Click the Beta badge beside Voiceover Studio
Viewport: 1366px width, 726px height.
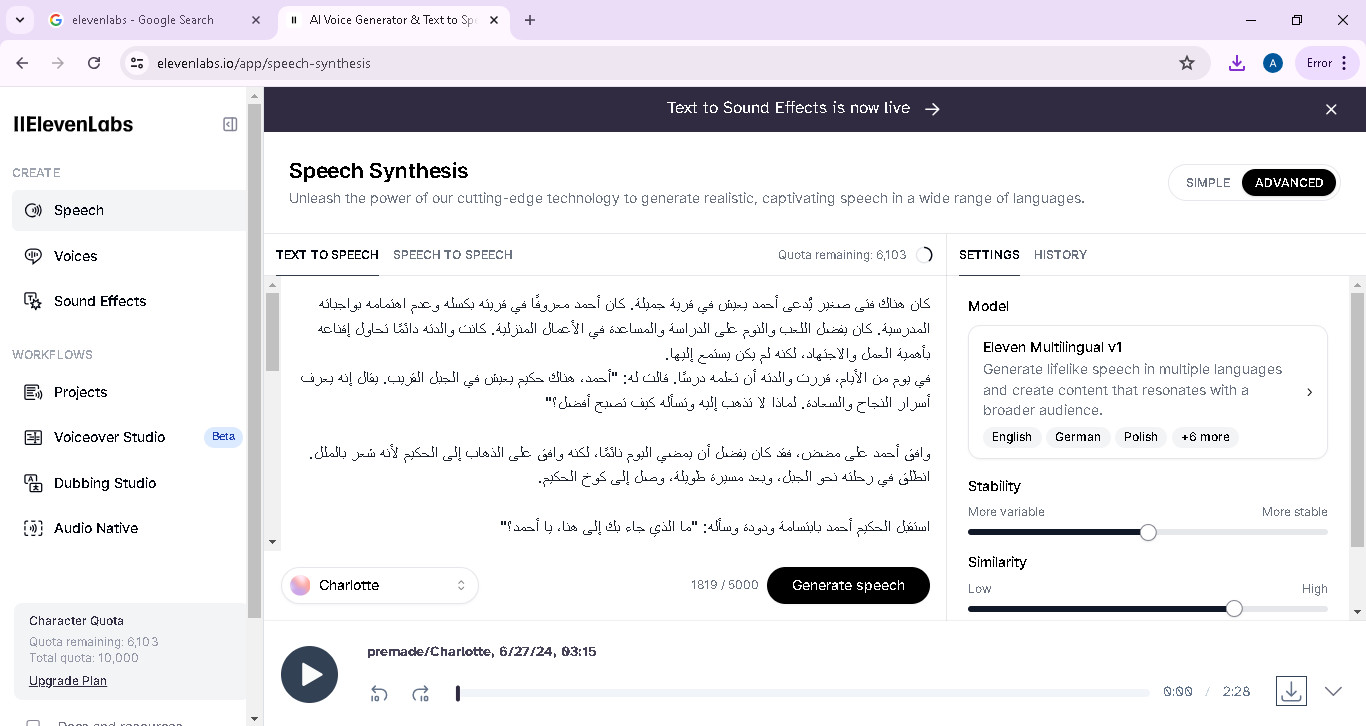pyautogui.click(x=223, y=437)
